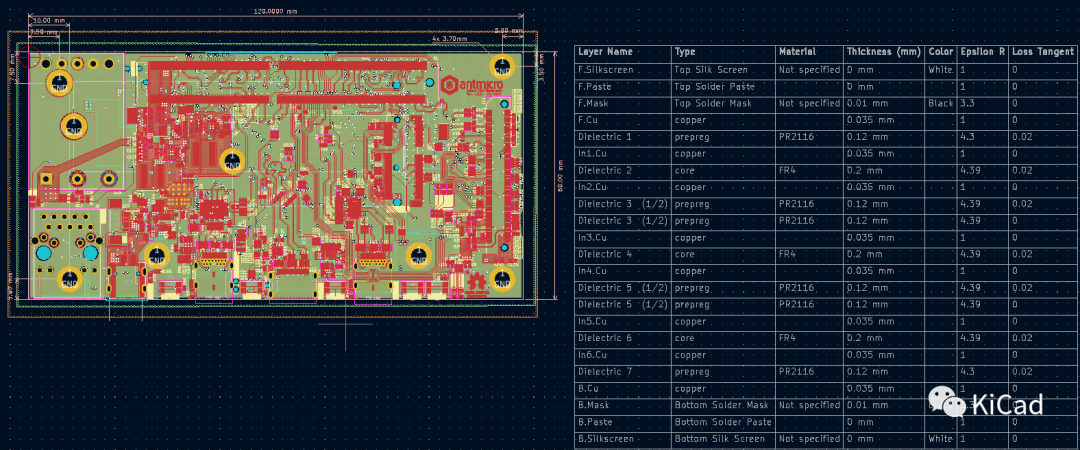Select the GND mounting hole at board center
Viewport: 1080px width, 450px height.
click(x=231, y=161)
